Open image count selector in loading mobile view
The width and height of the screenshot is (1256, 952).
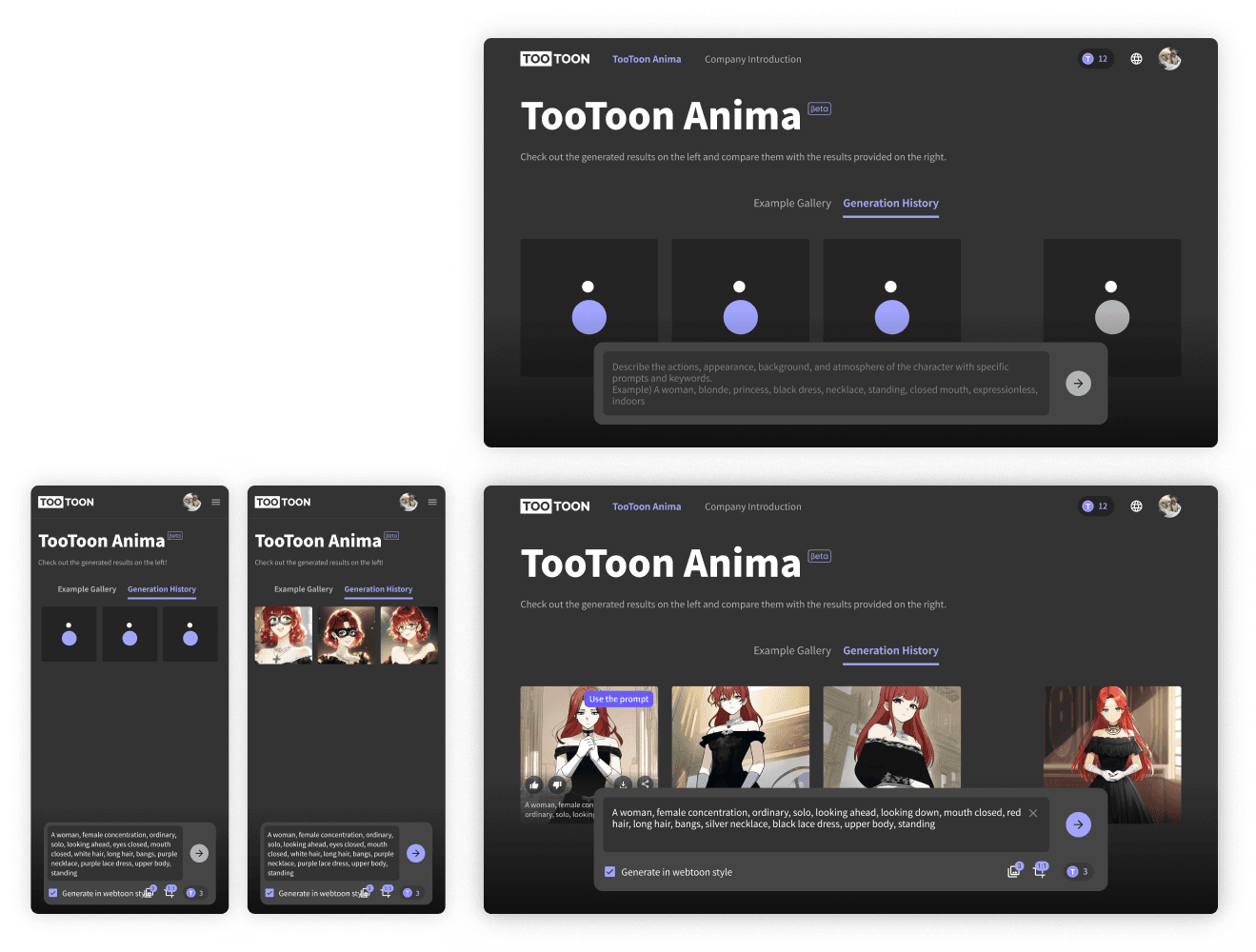[x=150, y=892]
